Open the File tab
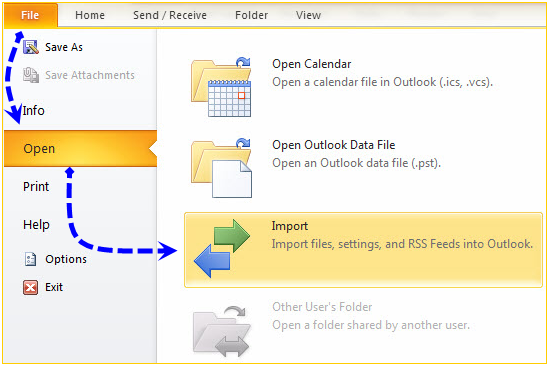 pyautogui.click(x=30, y=15)
